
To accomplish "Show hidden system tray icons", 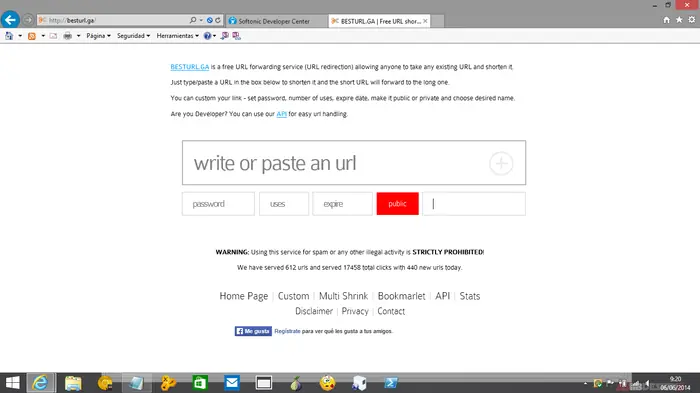I will click(585, 383).
